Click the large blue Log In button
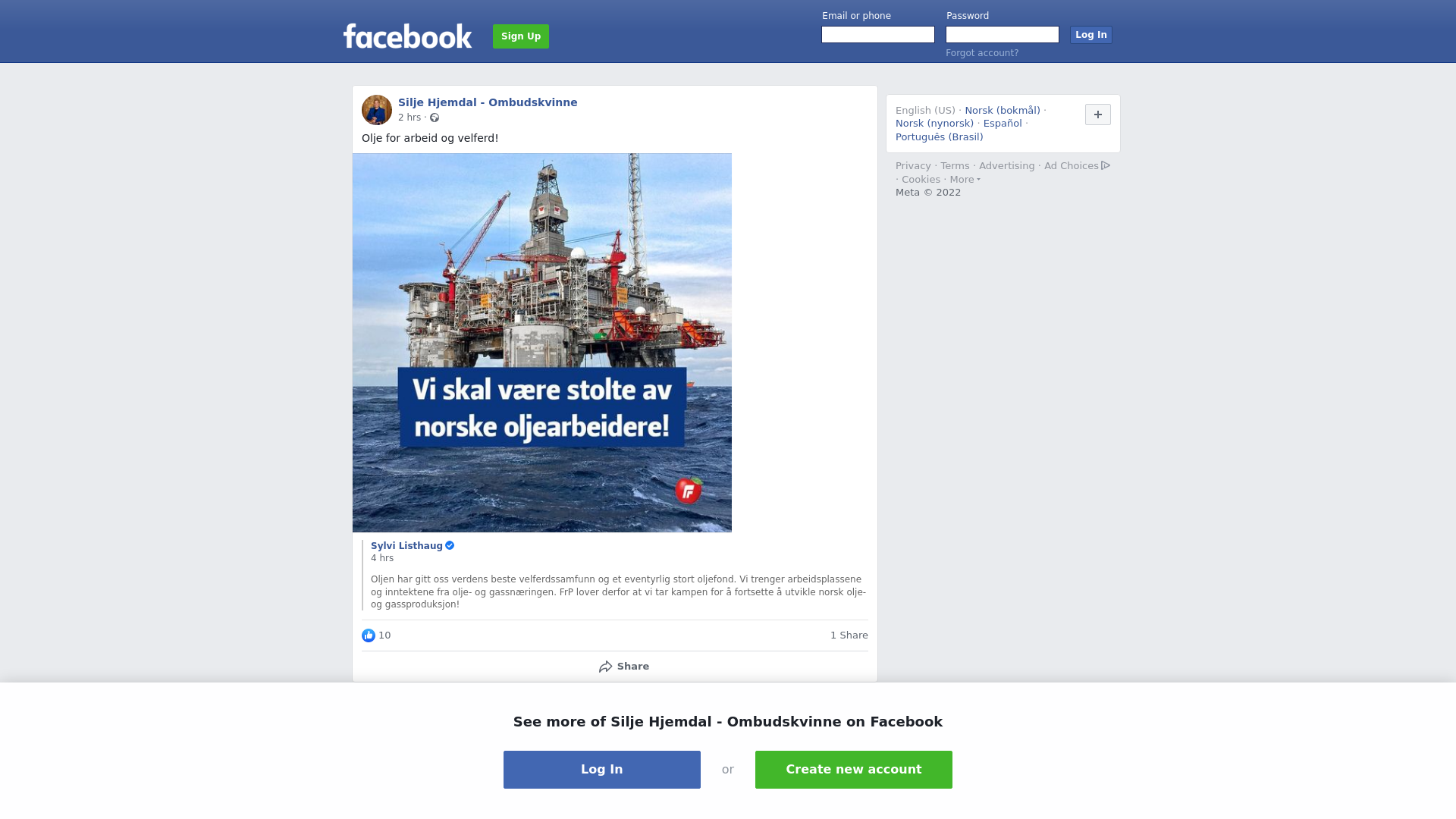The image size is (1456, 819). coord(602,770)
